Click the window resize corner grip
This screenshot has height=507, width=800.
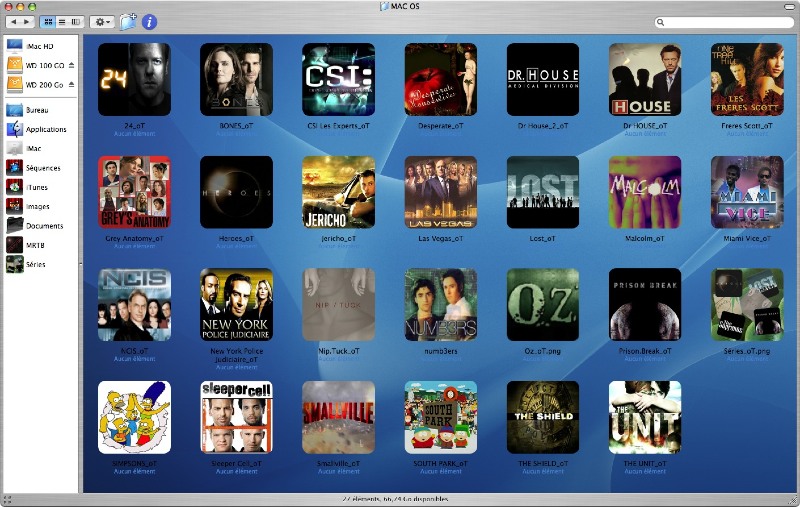pos(793,500)
